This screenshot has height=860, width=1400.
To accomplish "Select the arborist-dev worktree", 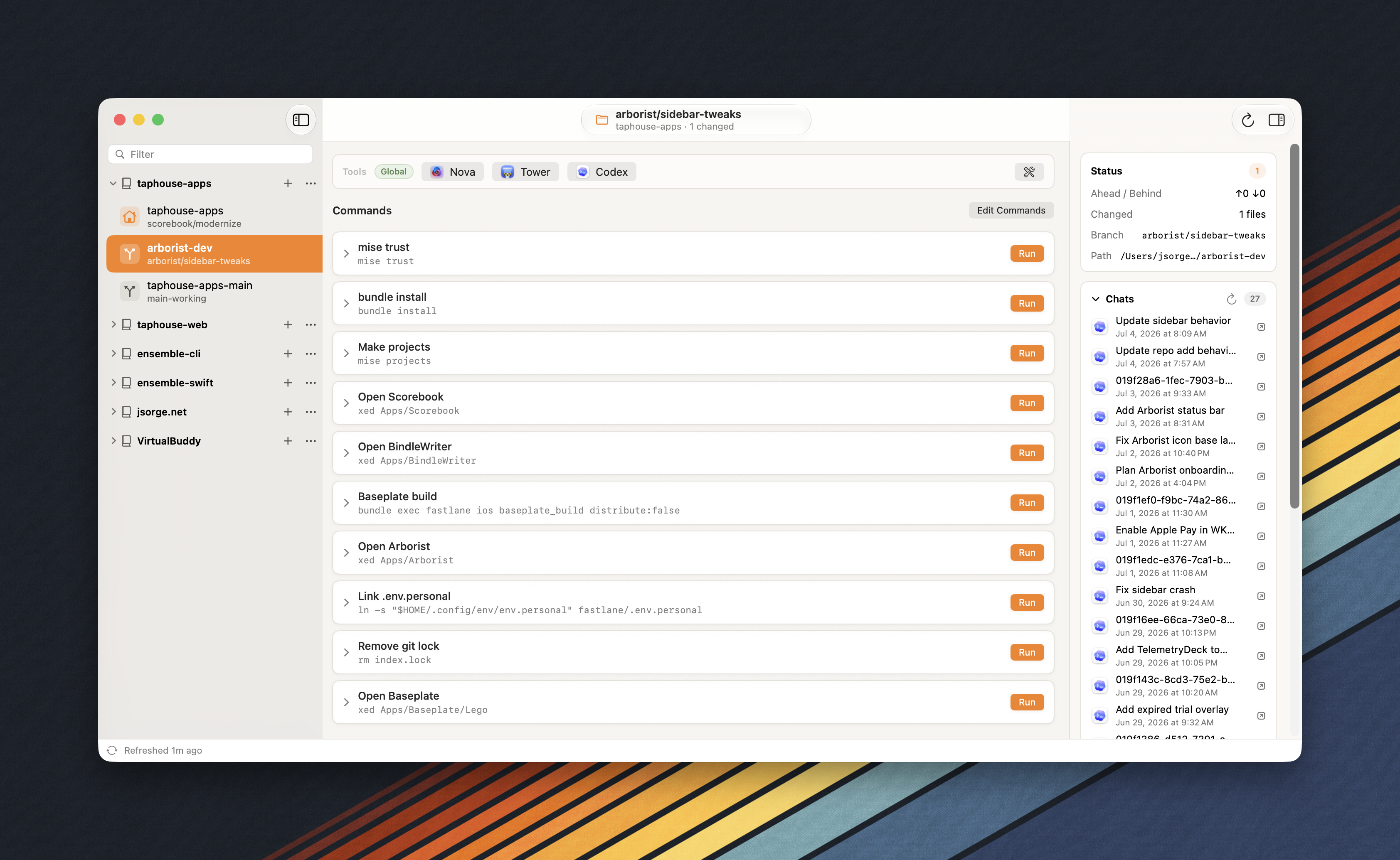I will click(x=214, y=254).
